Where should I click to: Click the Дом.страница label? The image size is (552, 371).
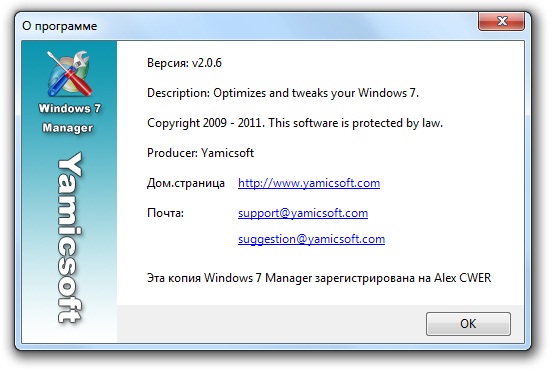186,183
